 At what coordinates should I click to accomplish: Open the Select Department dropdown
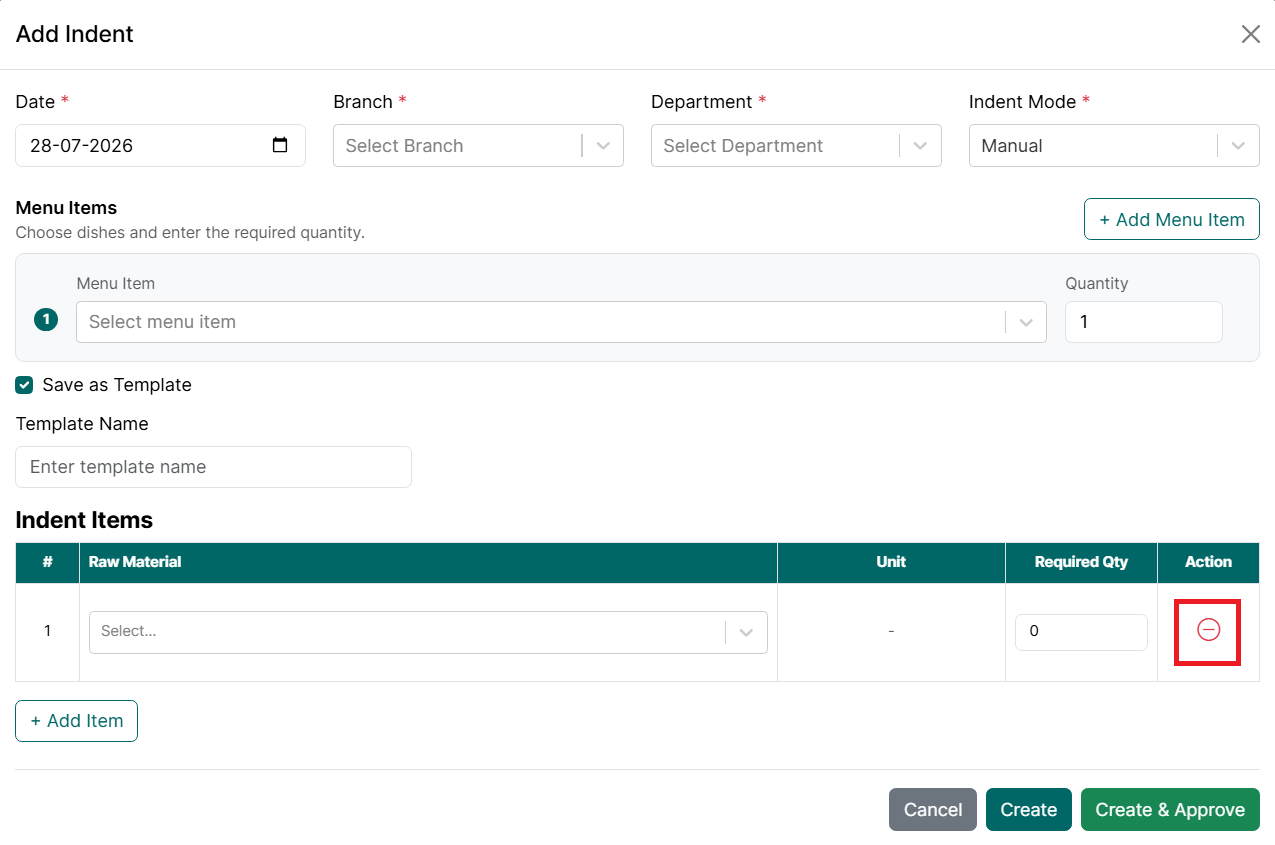[796, 145]
